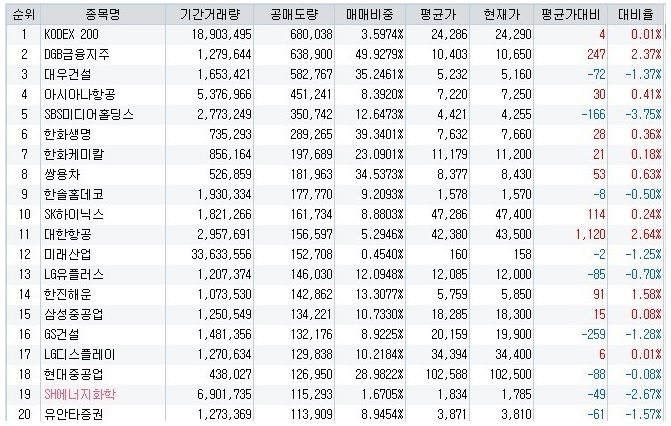Sort by 순위 column header
Screen dimensions: 671x426
(x=24, y=15)
